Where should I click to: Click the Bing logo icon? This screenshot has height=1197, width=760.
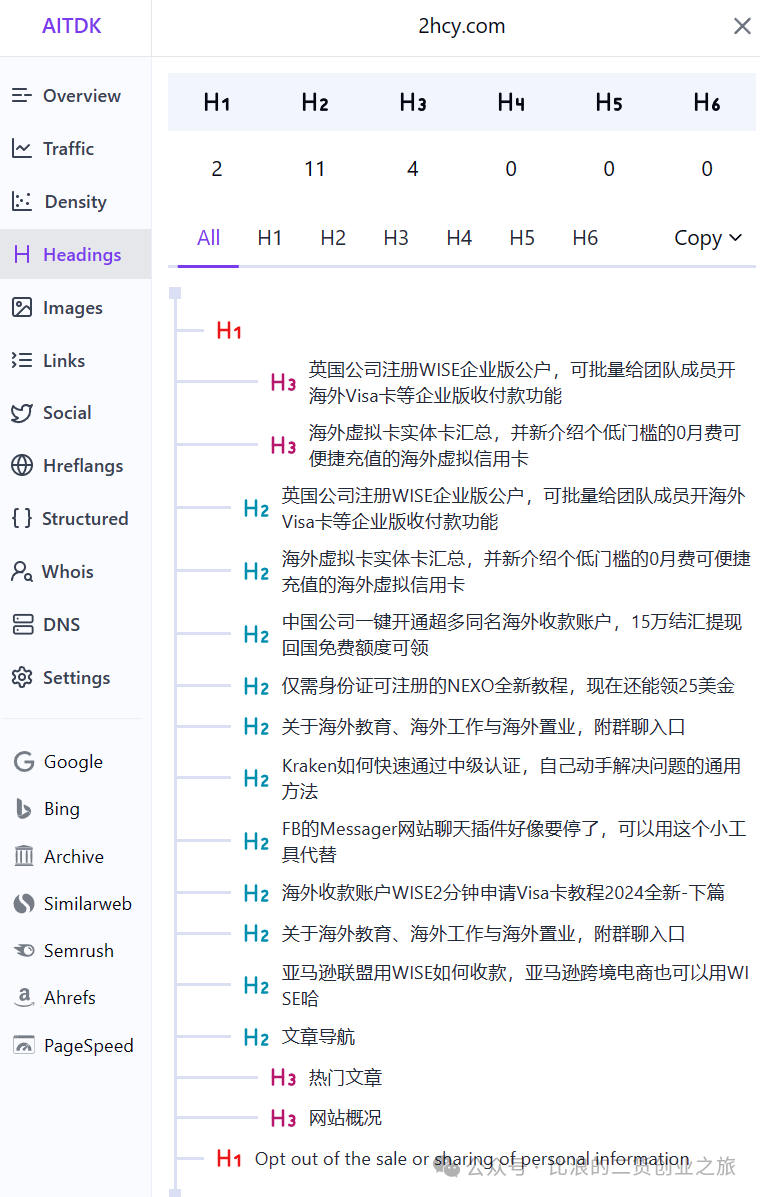(24, 808)
